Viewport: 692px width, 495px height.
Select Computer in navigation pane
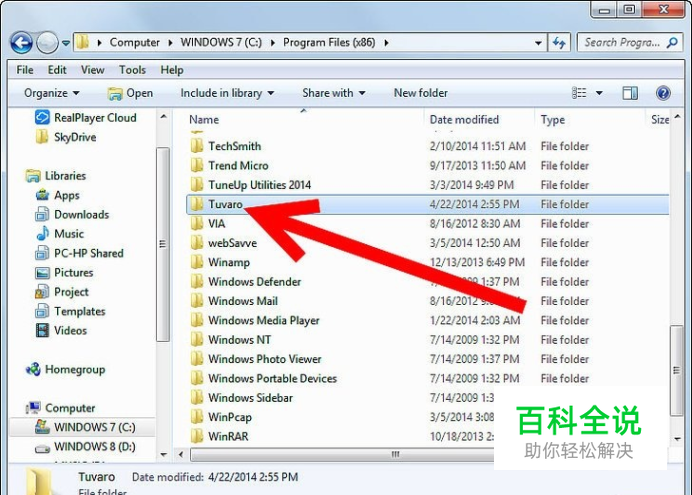60,408
